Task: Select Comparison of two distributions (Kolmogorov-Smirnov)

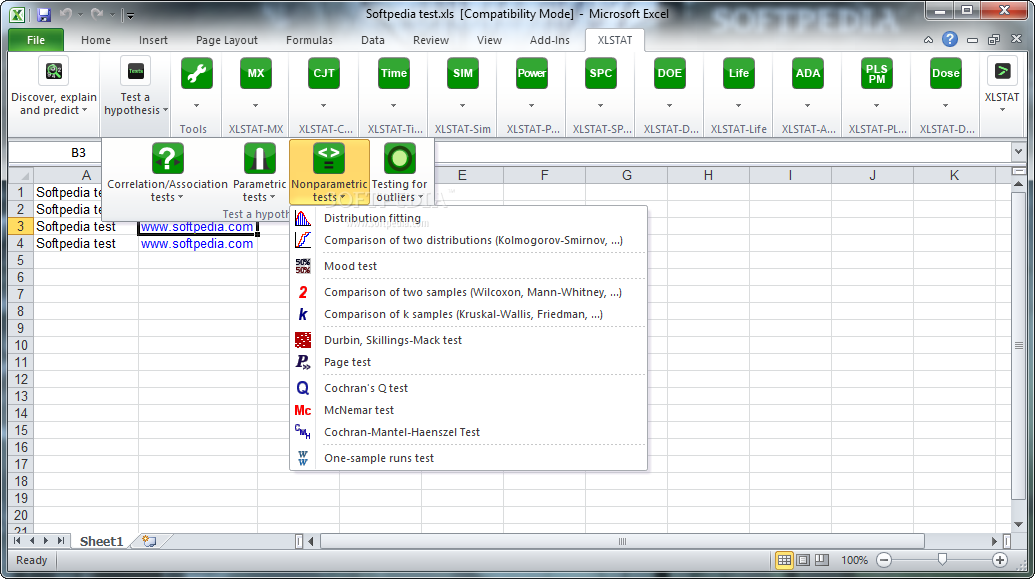Action: tap(469, 240)
